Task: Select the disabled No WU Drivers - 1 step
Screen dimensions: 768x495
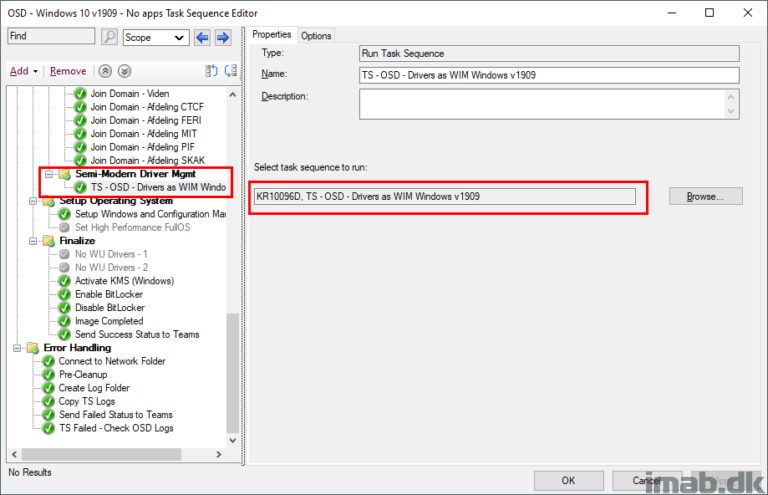Action: (x=111, y=254)
